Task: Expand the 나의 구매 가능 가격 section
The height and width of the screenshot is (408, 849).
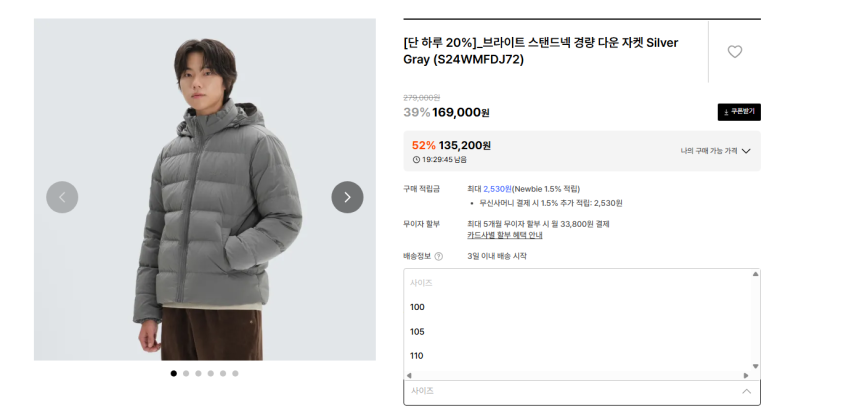Action: [715, 151]
